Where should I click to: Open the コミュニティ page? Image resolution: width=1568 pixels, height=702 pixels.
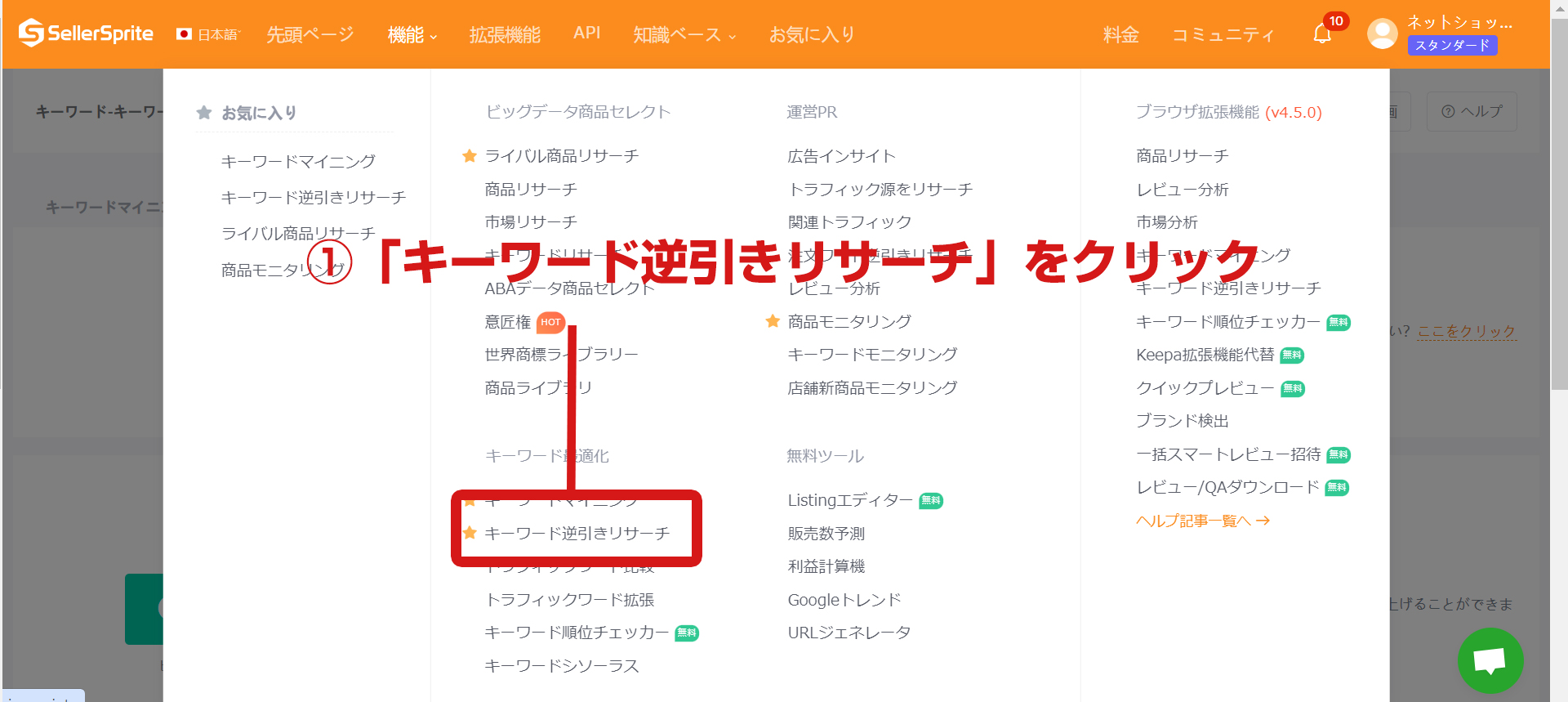coord(1223,34)
